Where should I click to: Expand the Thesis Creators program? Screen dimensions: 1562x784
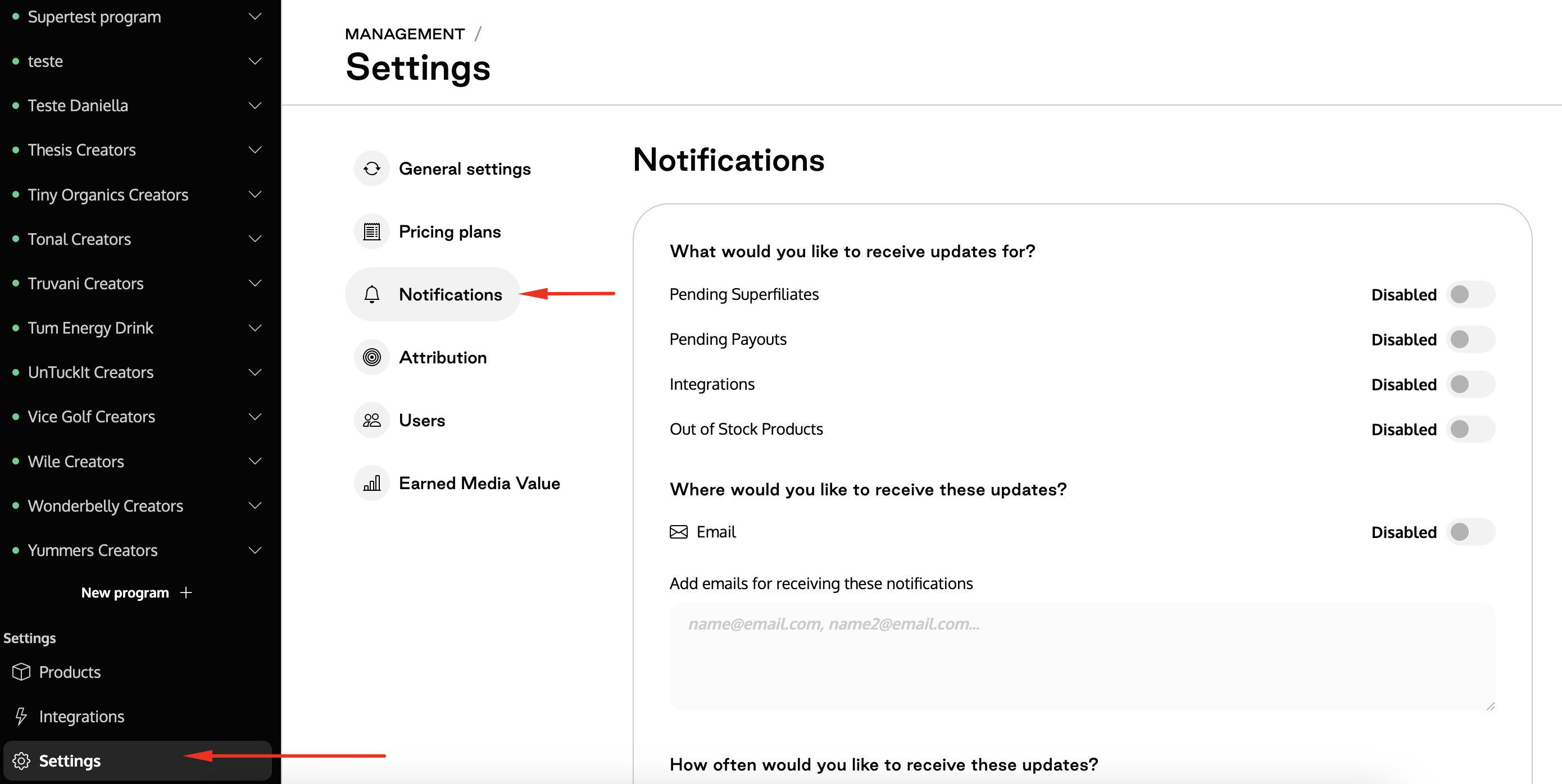click(x=255, y=149)
